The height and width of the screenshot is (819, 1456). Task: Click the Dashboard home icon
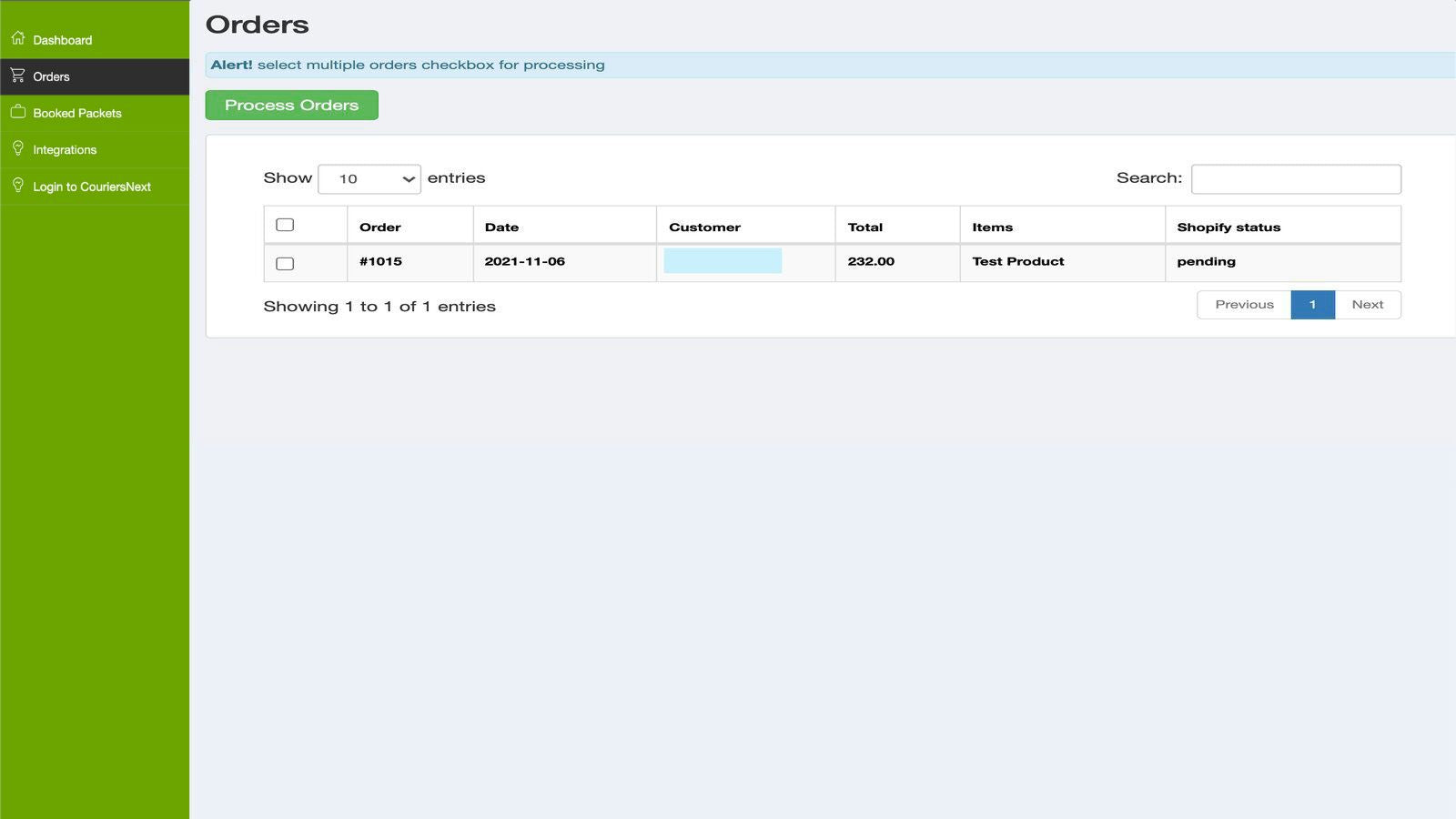[17, 38]
